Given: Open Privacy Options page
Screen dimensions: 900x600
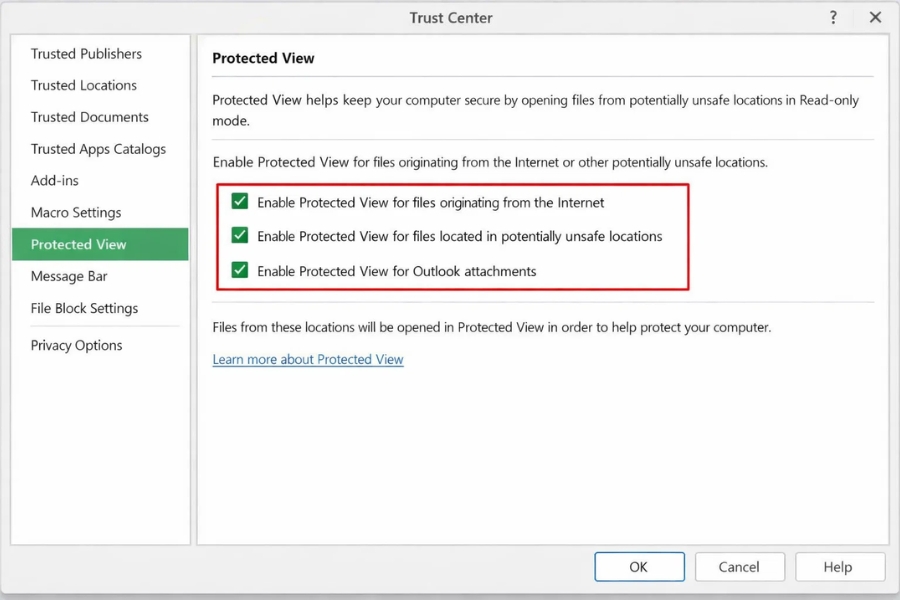Looking at the screenshot, I should pos(76,345).
